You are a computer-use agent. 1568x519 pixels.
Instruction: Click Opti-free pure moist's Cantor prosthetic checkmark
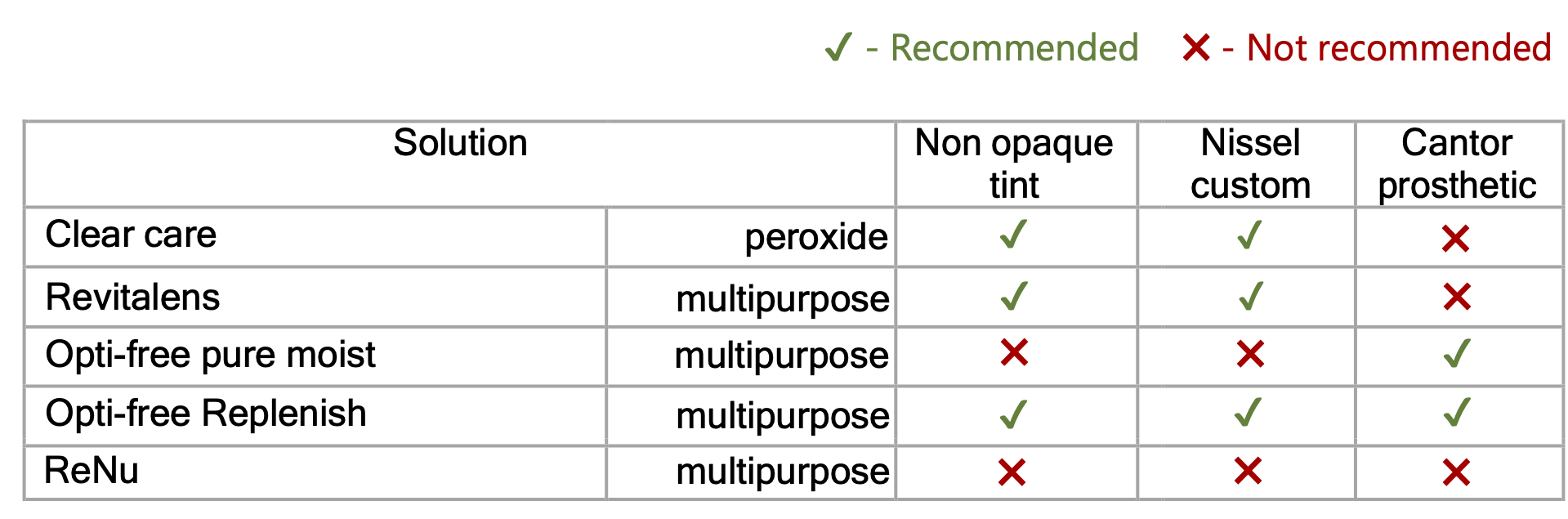click(1456, 354)
